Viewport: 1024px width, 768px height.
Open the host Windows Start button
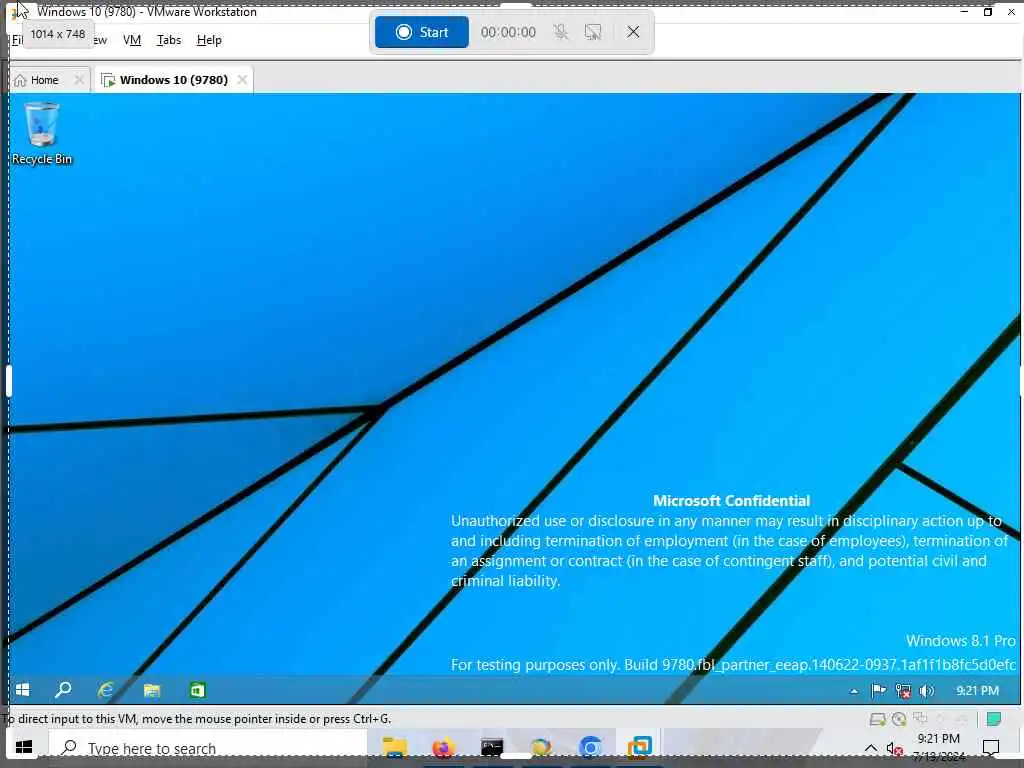24,746
